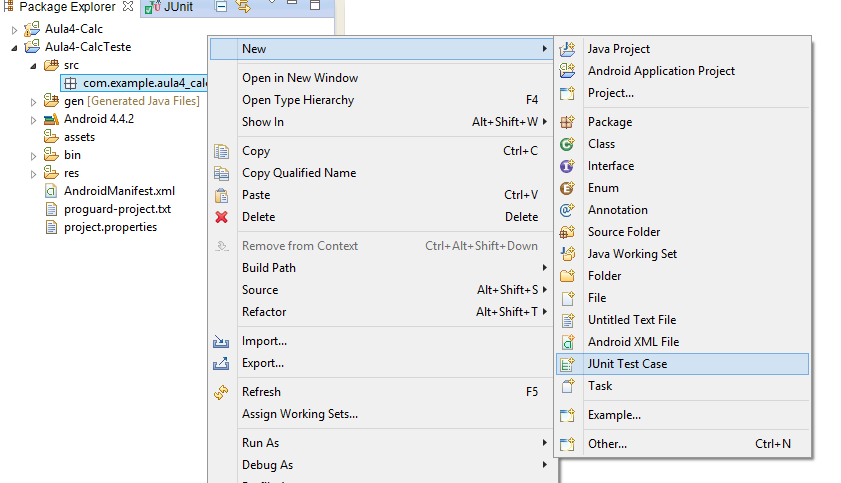841x483 pixels.
Task: Click the Copy icon in context menu
Action: [222, 151]
